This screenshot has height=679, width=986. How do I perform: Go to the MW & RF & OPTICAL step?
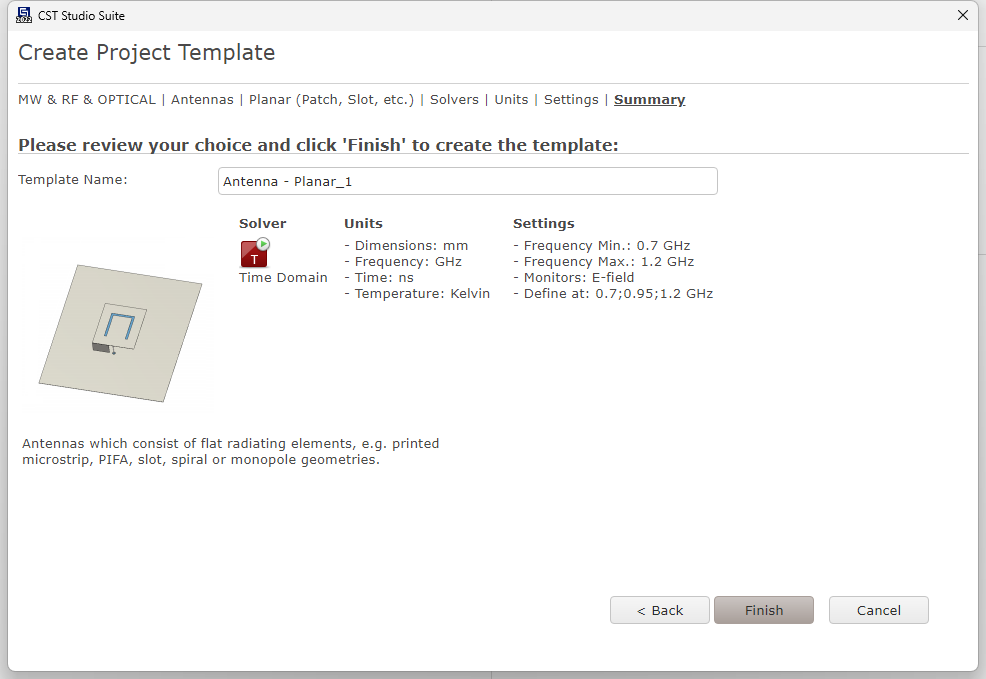(87, 99)
